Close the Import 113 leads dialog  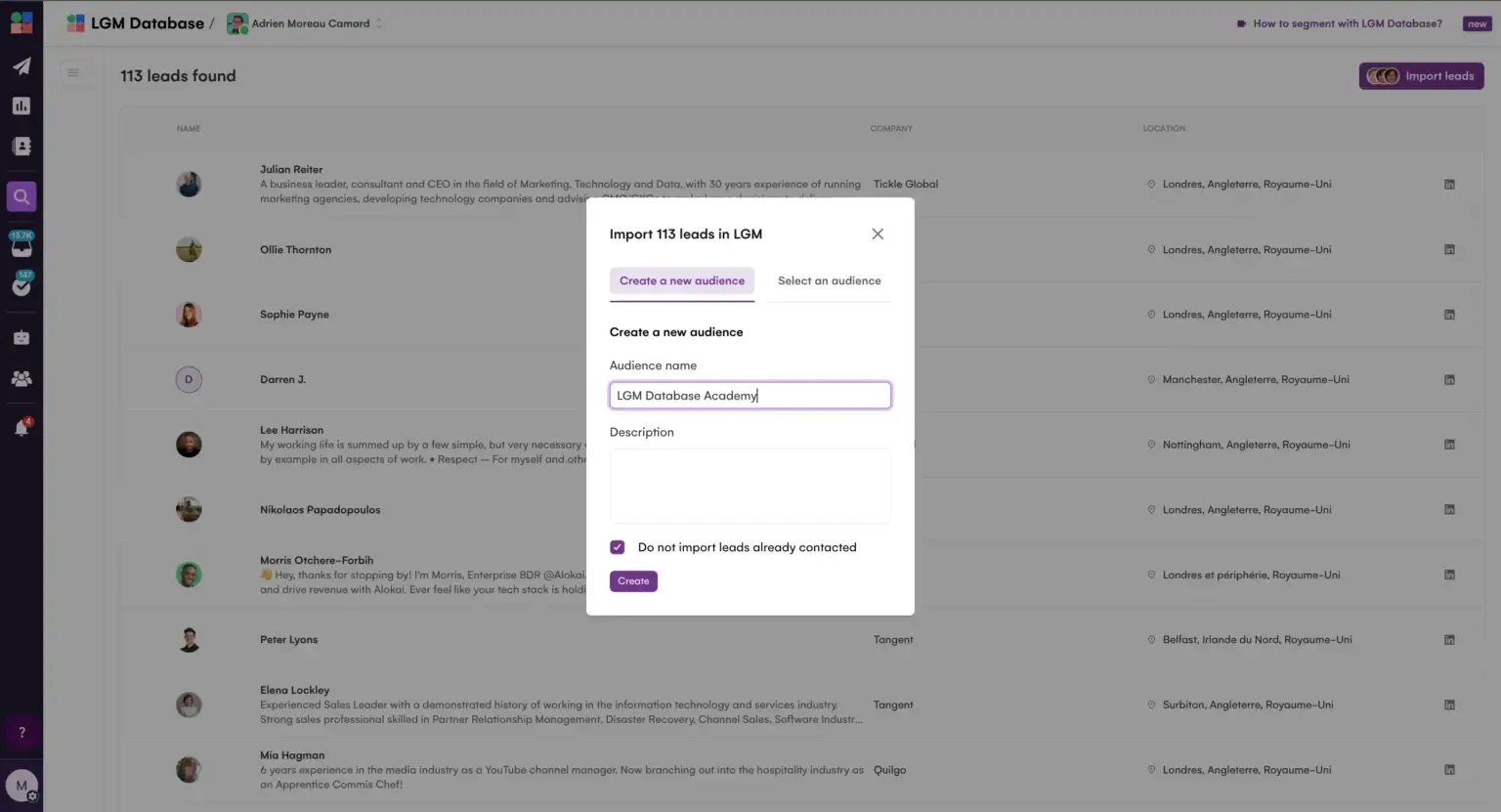pos(878,234)
